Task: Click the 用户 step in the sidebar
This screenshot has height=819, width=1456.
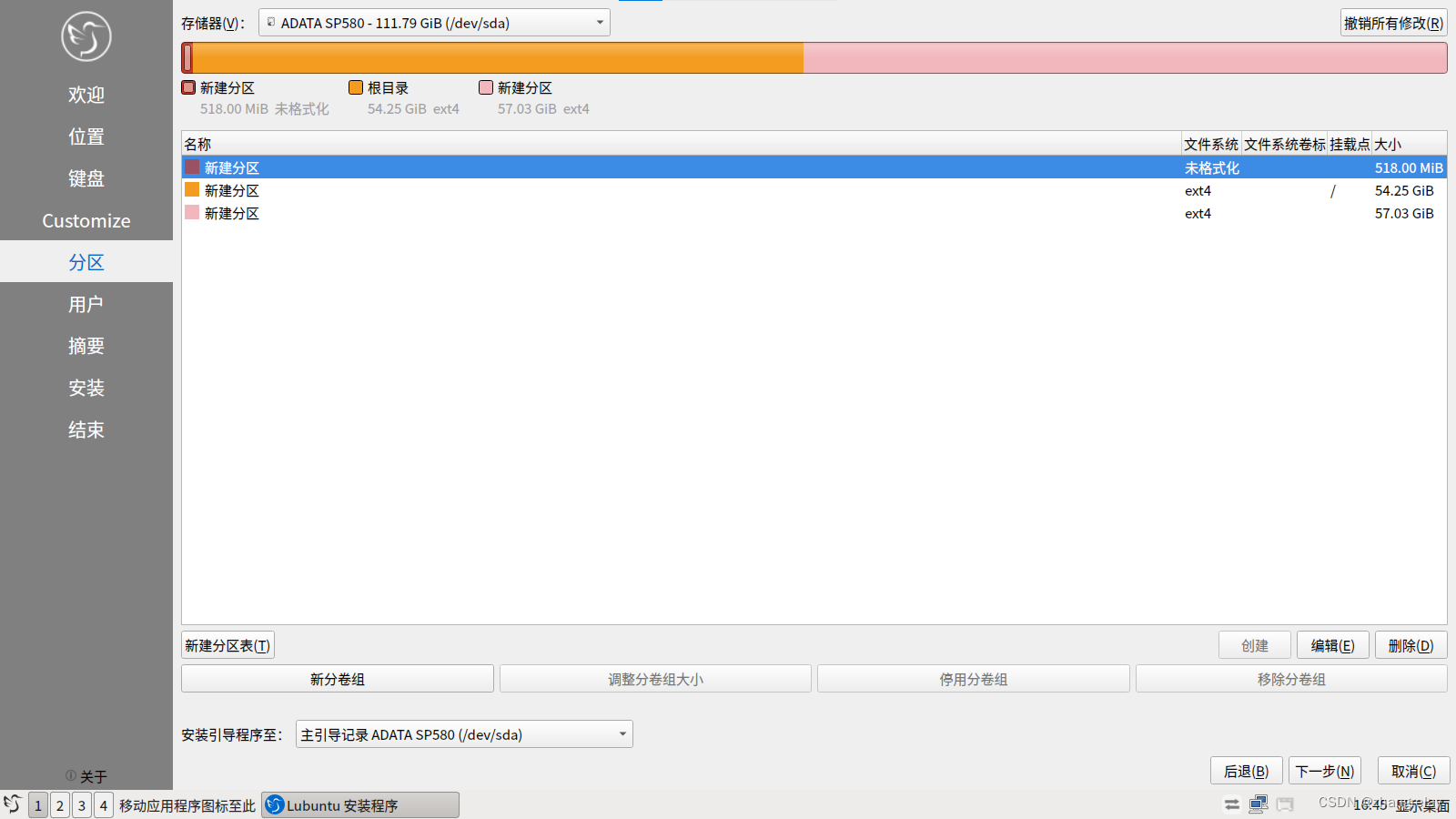Action: coord(86,304)
